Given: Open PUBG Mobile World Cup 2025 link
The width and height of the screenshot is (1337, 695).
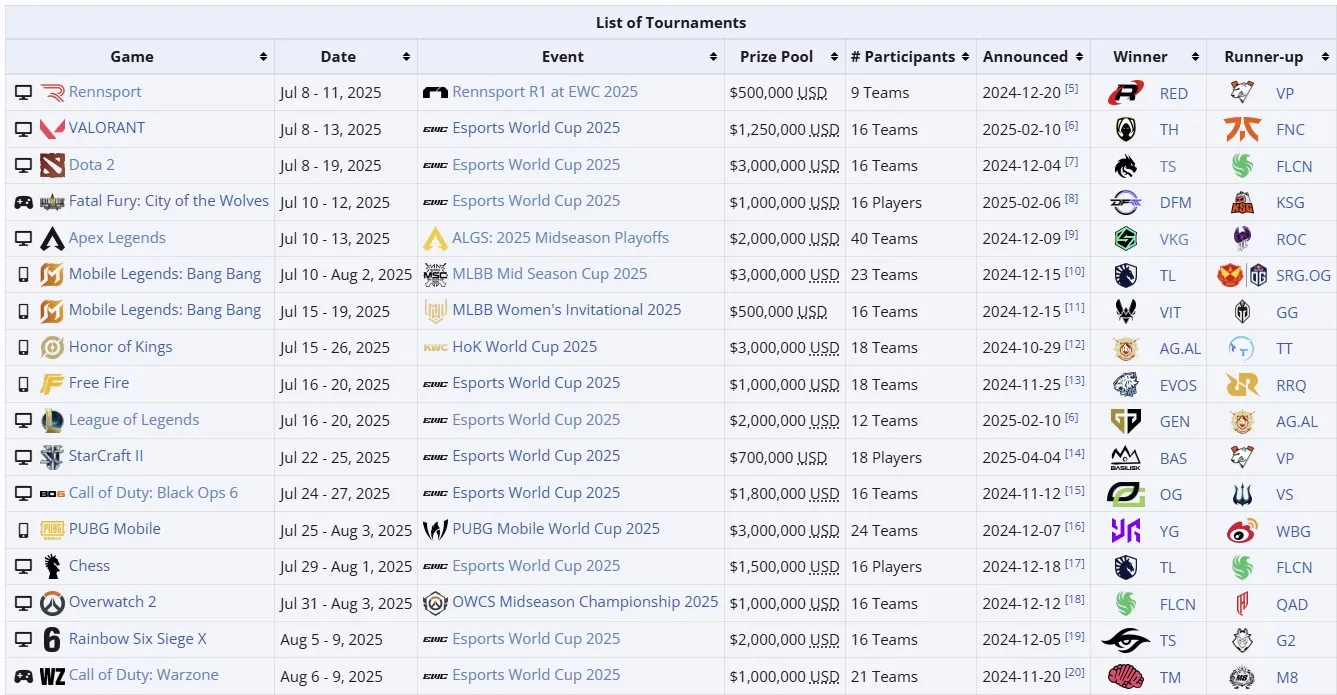Looking at the screenshot, I should pyautogui.click(x=556, y=529).
